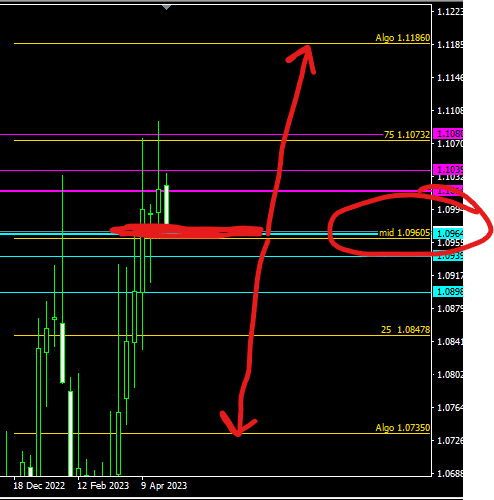This screenshot has height=500, width=494.
Task: Select the "75 1.10732" level label
Action: [407, 135]
